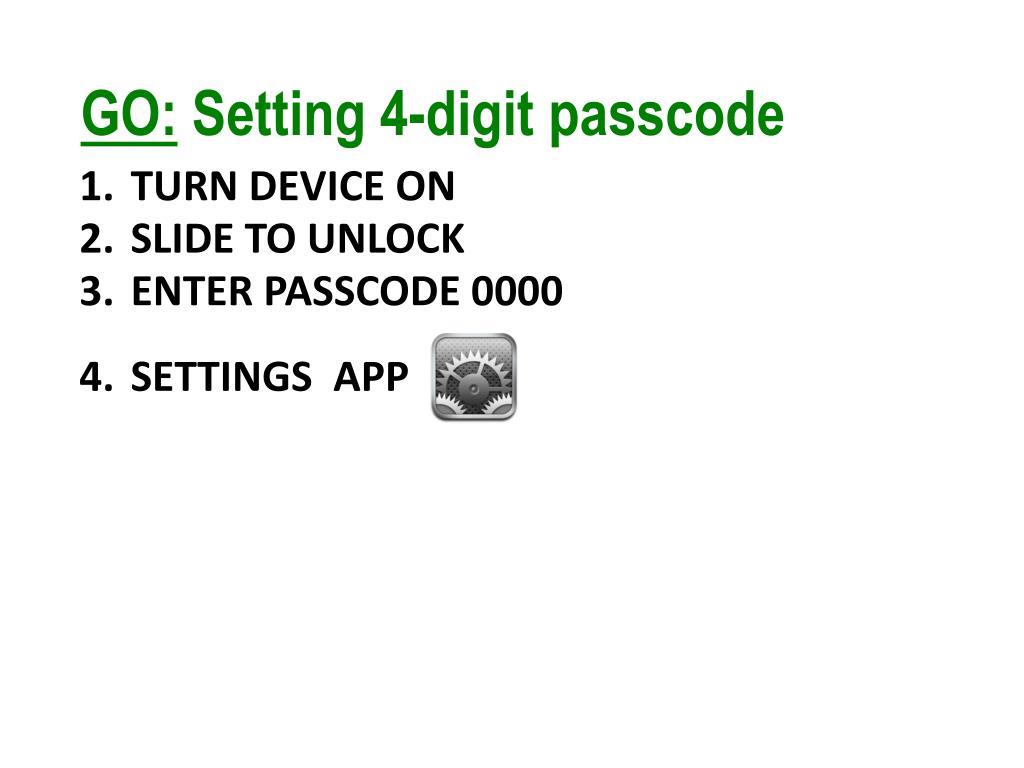The width and height of the screenshot is (1024, 768).
Task: Select the list number 3.
Action: [97, 291]
